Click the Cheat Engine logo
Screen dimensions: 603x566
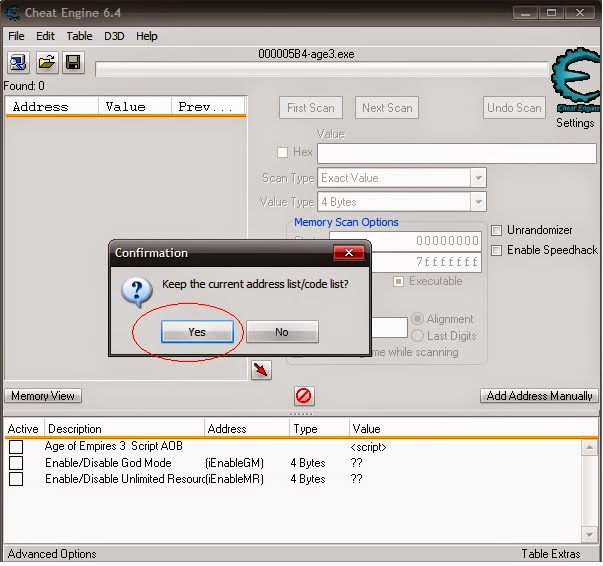tap(576, 79)
